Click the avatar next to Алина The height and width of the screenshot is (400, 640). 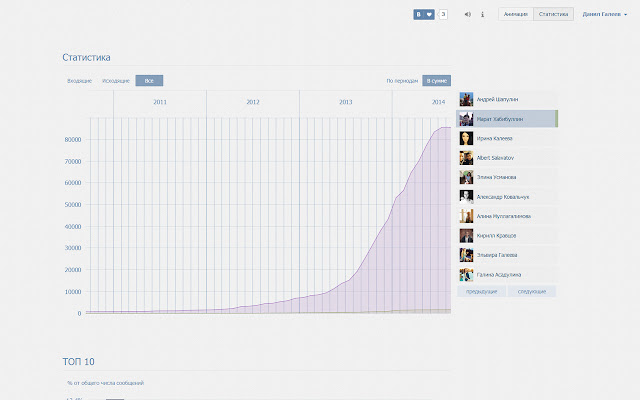[466, 216]
